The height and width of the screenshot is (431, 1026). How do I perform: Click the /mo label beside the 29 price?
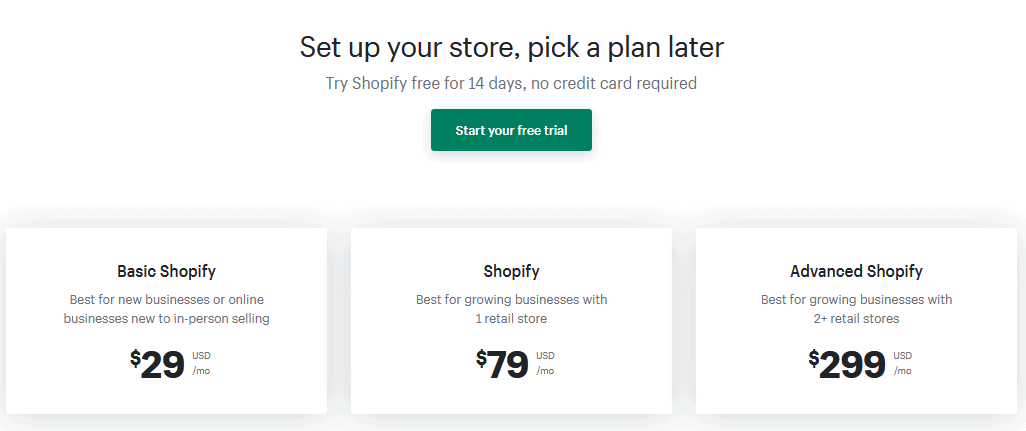[x=200, y=371]
